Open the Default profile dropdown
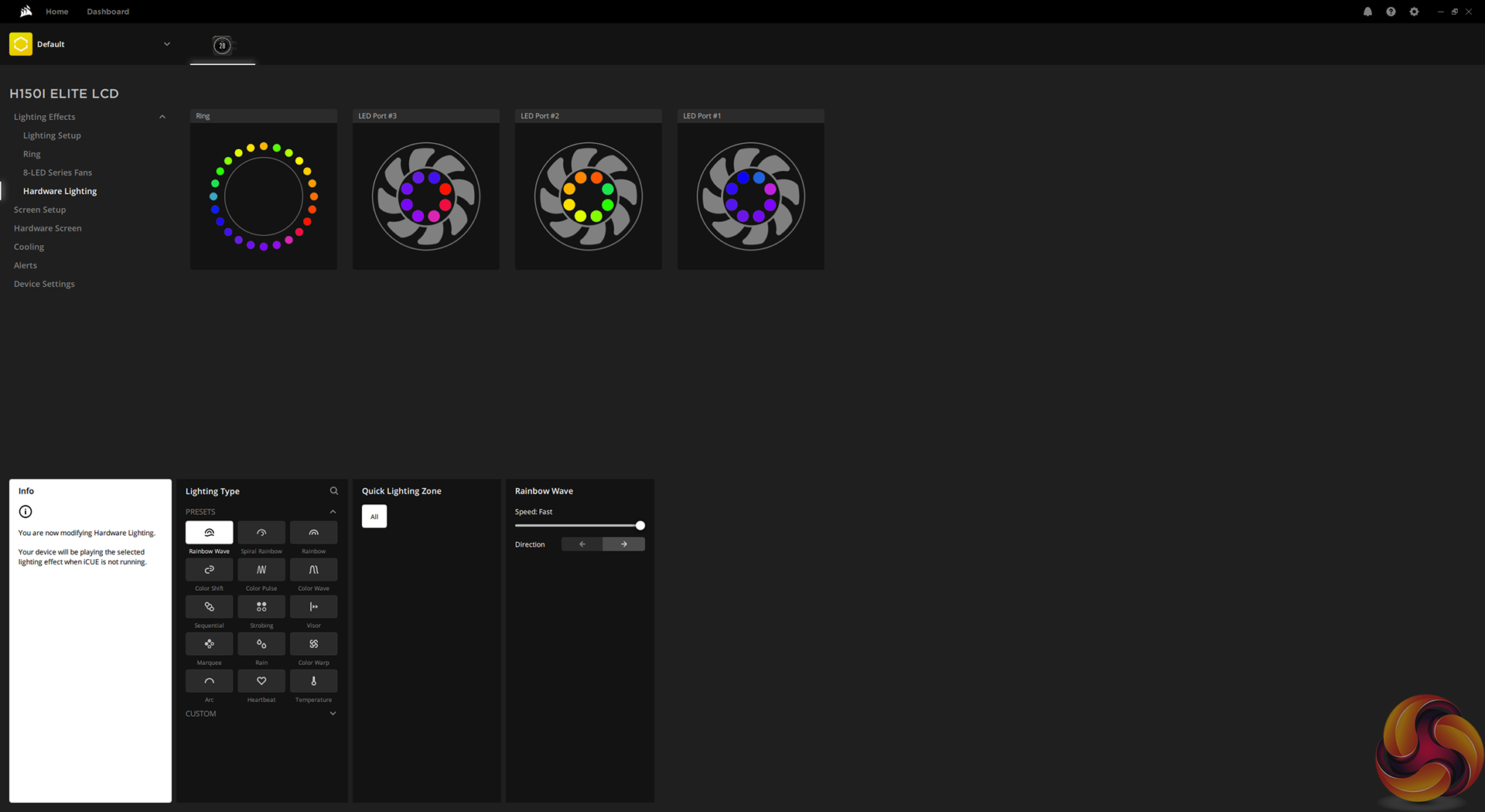Viewport: 1485px width, 812px height. (x=167, y=44)
